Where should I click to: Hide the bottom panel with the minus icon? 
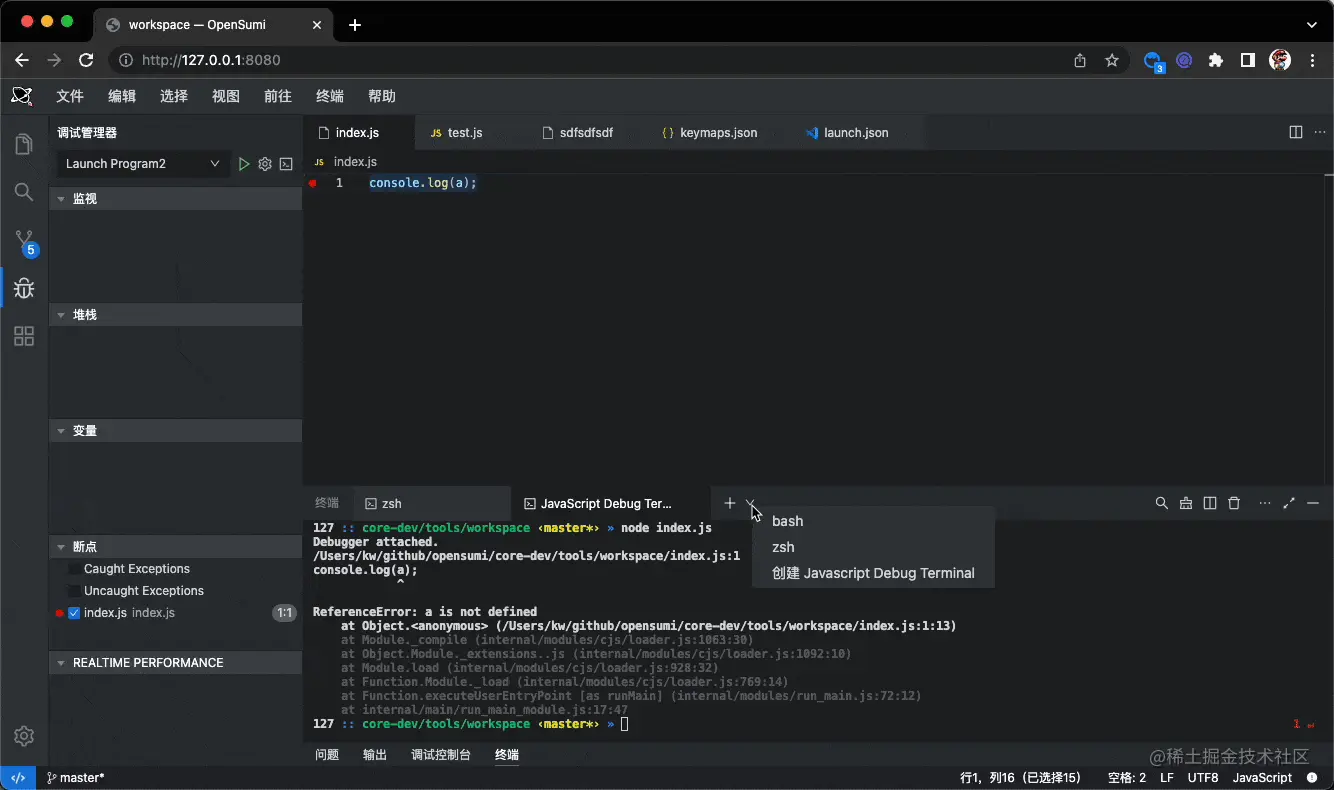click(x=1313, y=503)
